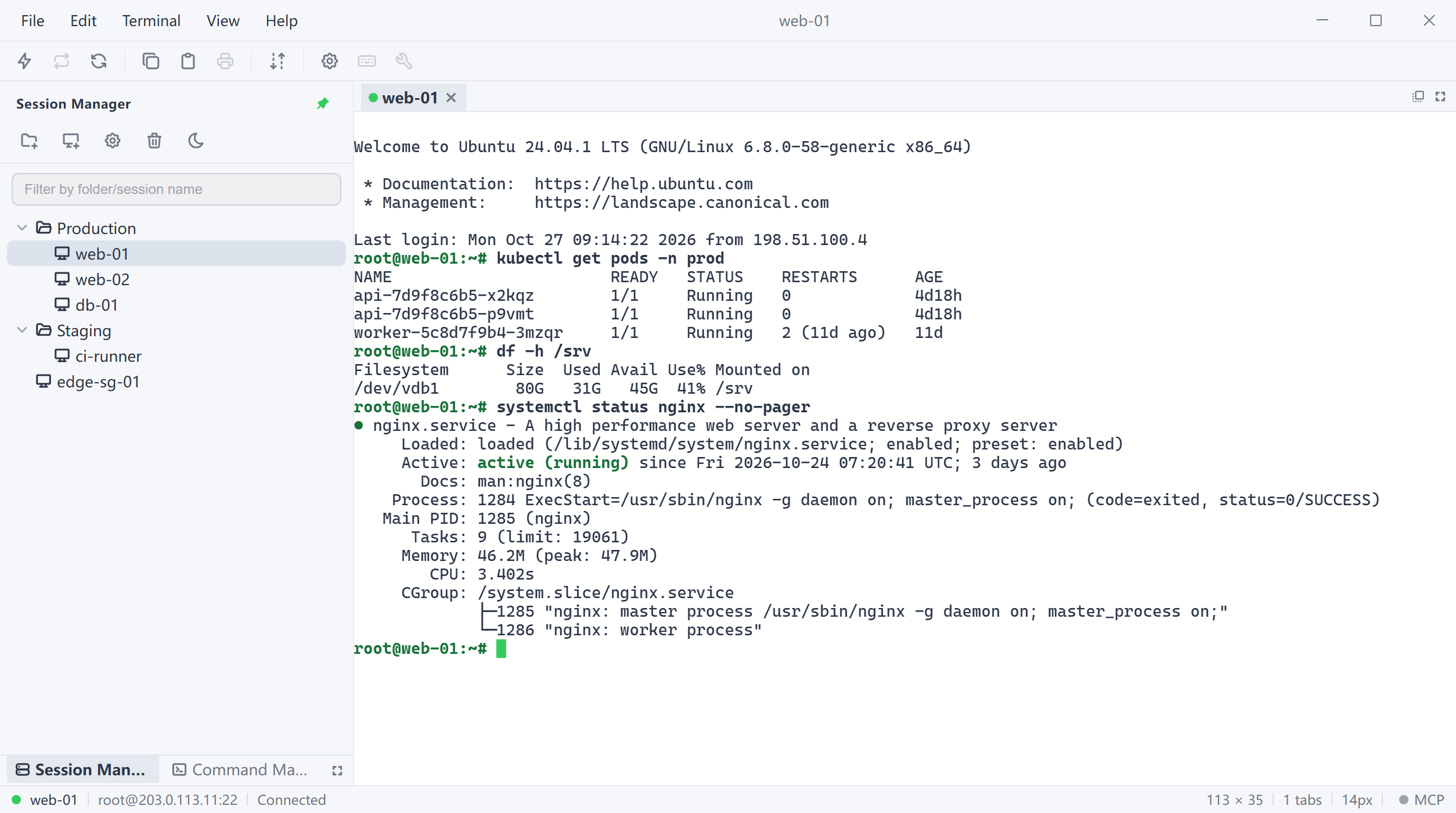Open session settings gear in Session Manager
The width and height of the screenshot is (1456, 813).
tap(113, 141)
